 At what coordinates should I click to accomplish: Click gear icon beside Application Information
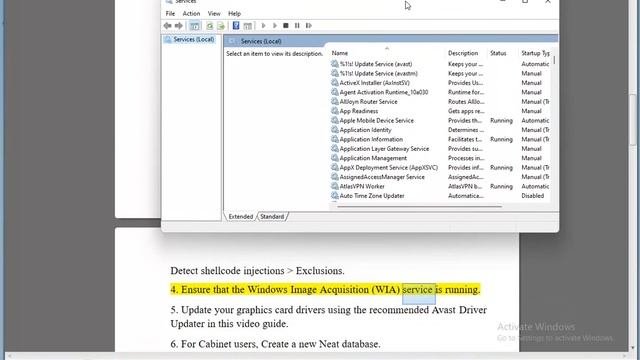coord(335,139)
